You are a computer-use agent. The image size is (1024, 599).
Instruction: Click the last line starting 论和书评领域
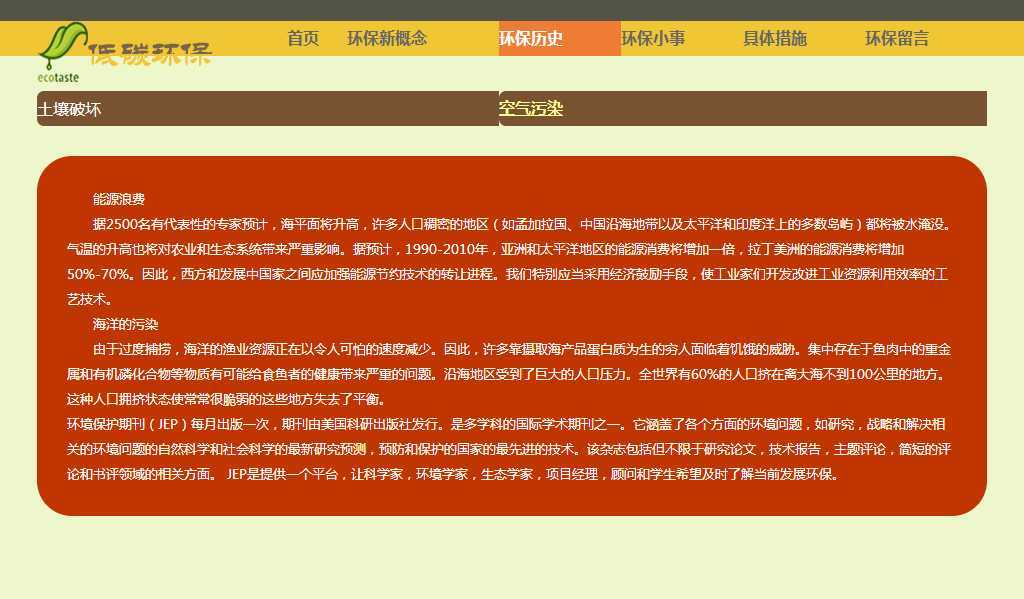(x=452, y=474)
